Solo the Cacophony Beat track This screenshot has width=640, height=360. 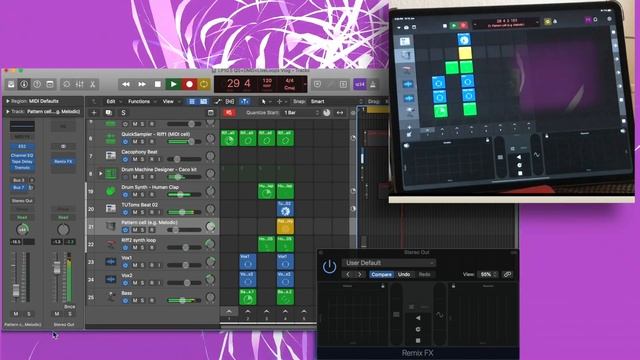(x=142, y=159)
